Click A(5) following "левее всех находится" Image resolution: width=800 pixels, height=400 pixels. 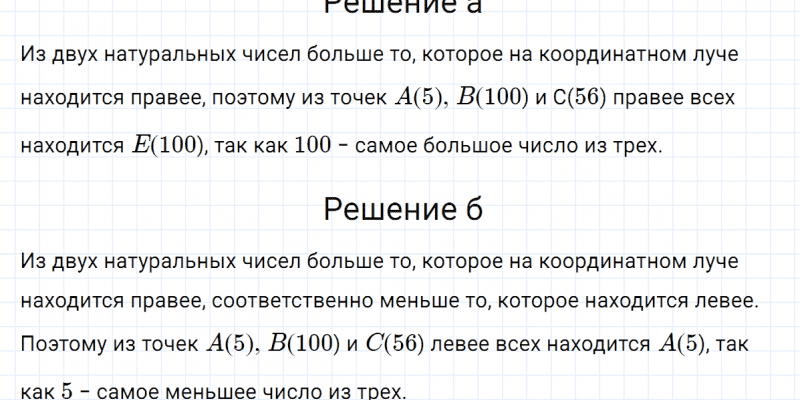coord(683,343)
